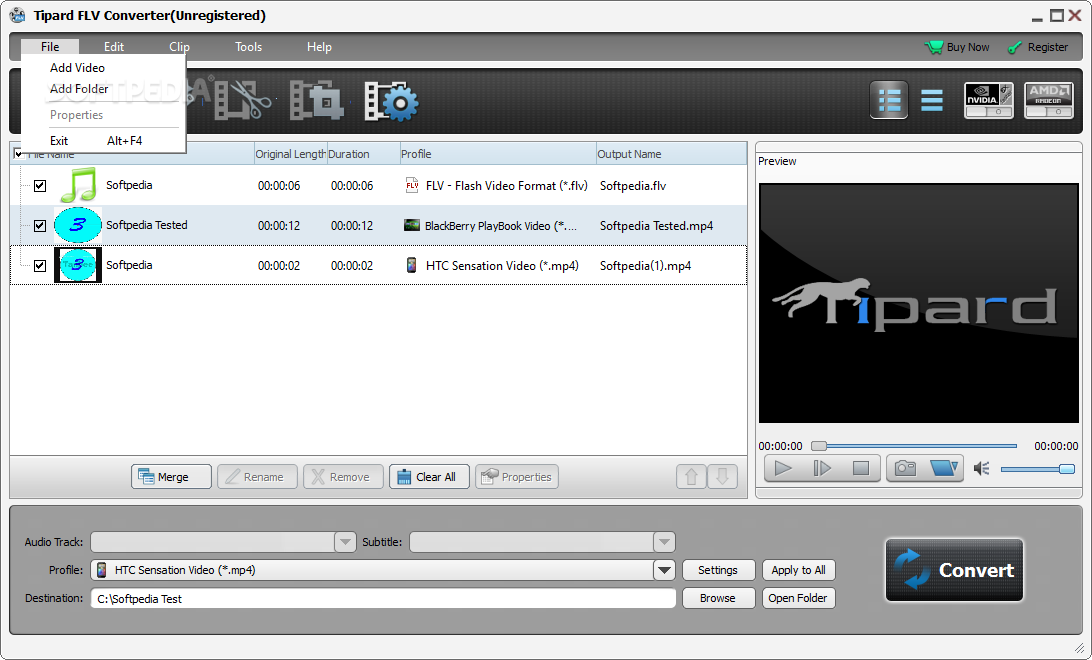Screen dimensions: 1092x660
Task: Select output name Softpedia.flv
Action: 632,186
